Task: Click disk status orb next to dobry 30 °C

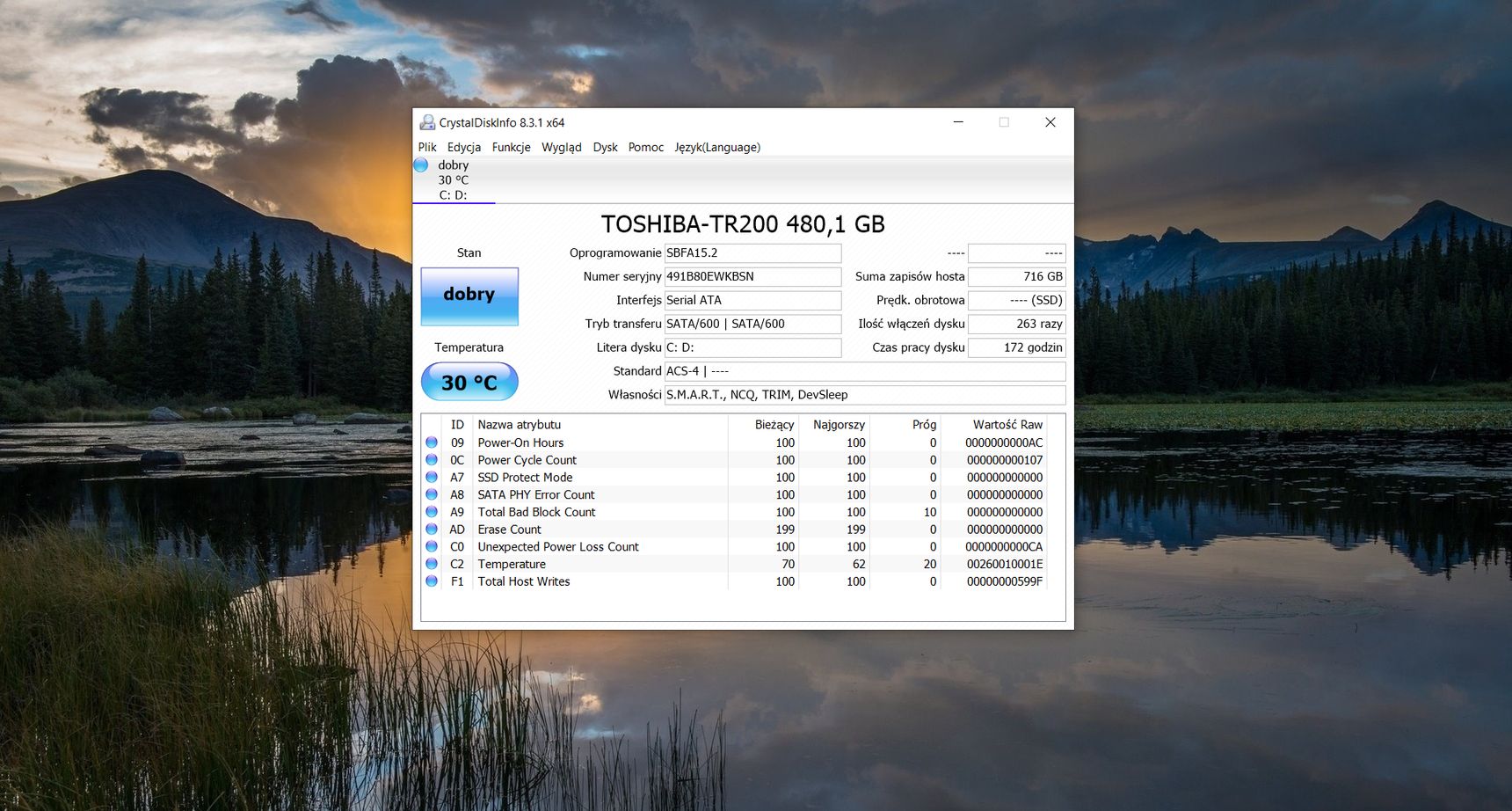Action: pyautogui.click(x=421, y=165)
